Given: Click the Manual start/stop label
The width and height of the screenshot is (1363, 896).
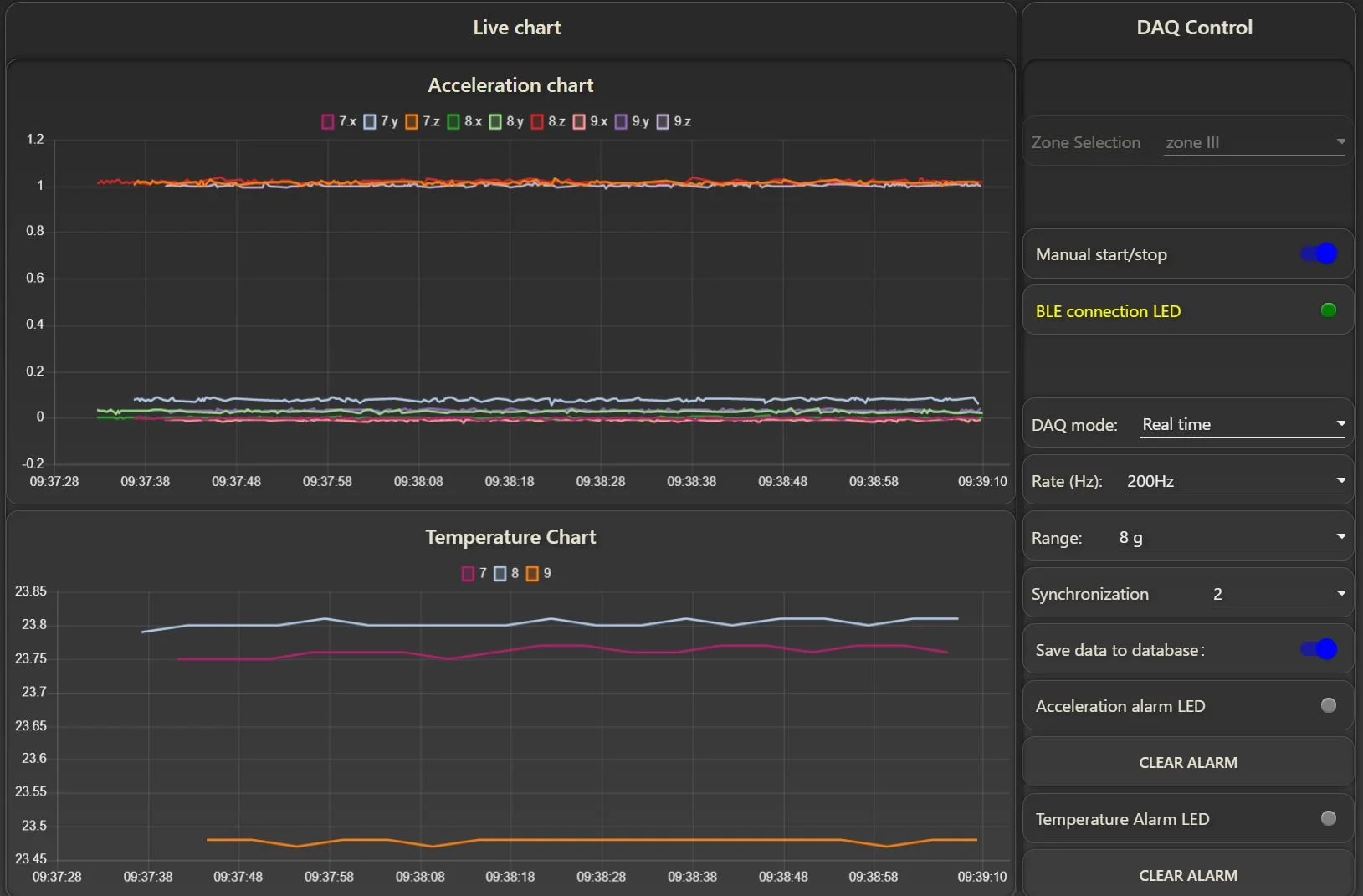Looking at the screenshot, I should 1101,254.
